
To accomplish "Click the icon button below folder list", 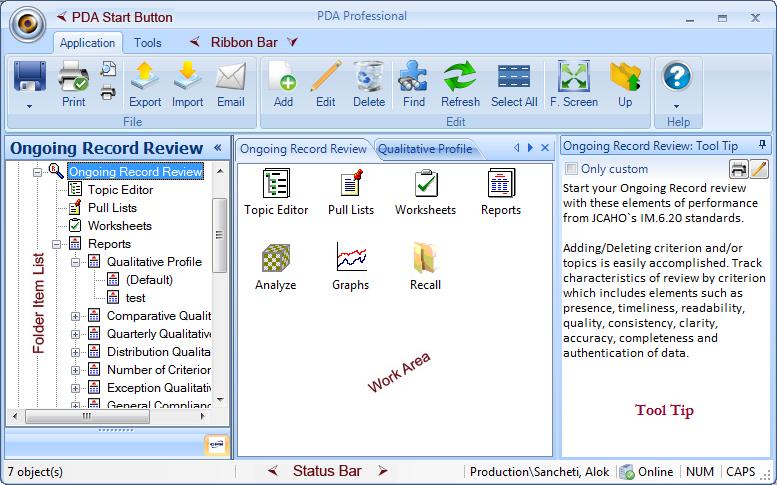I will (217, 444).
